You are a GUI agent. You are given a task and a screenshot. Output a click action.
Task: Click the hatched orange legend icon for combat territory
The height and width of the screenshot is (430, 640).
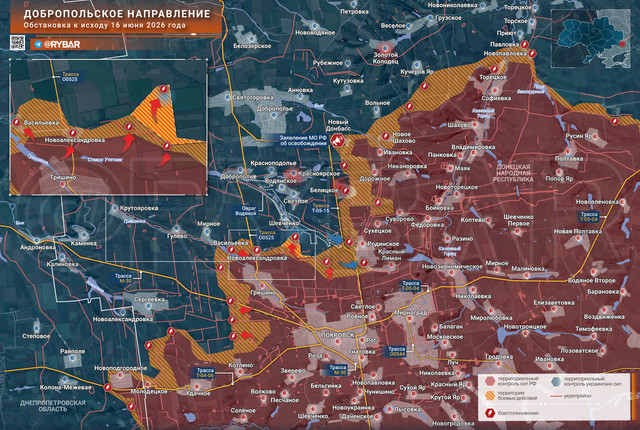point(490,396)
